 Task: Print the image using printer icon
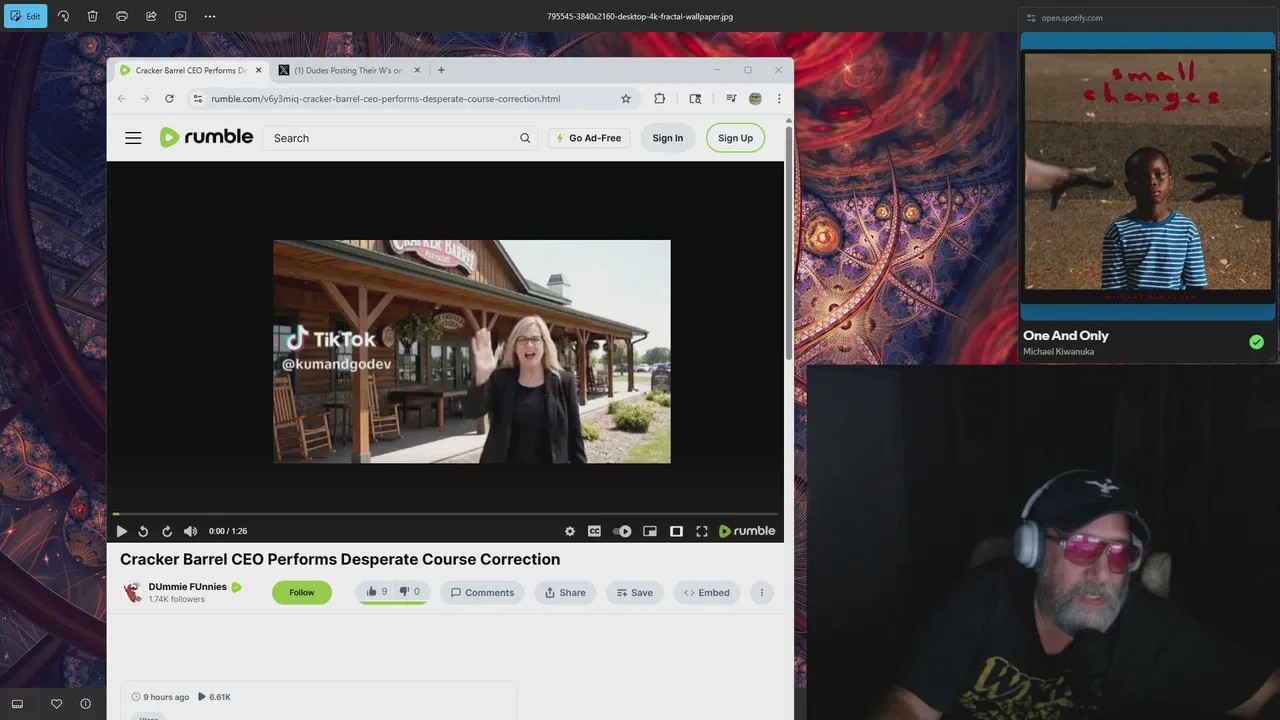coord(122,16)
